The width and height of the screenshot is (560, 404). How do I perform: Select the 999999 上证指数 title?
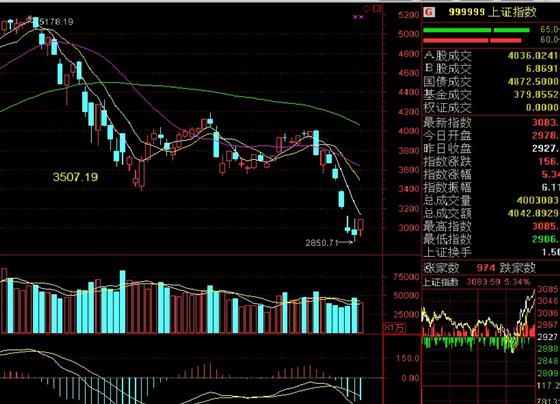coord(492,12)
